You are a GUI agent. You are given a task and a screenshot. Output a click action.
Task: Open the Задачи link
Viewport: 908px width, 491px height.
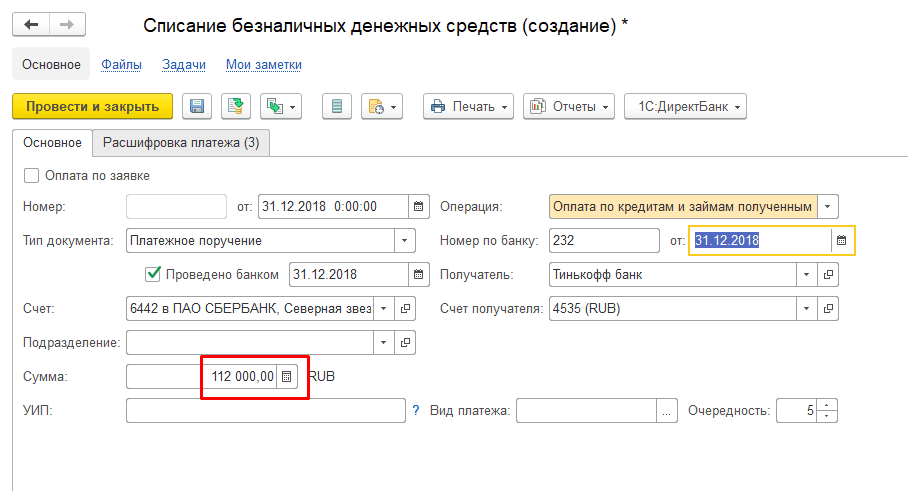(184, 64)
